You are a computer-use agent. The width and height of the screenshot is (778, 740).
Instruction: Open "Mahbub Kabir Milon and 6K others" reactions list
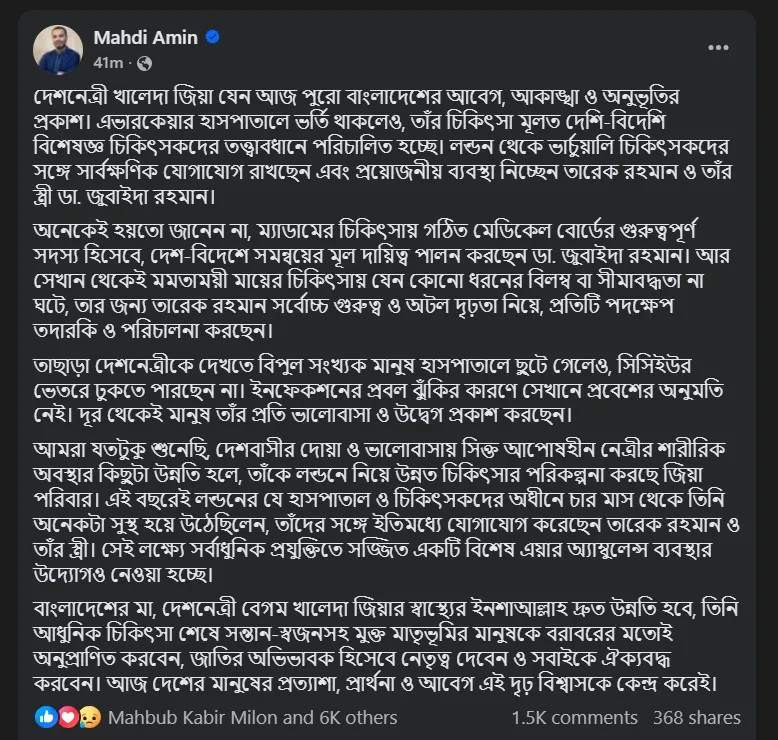click(x=252, y=717)
